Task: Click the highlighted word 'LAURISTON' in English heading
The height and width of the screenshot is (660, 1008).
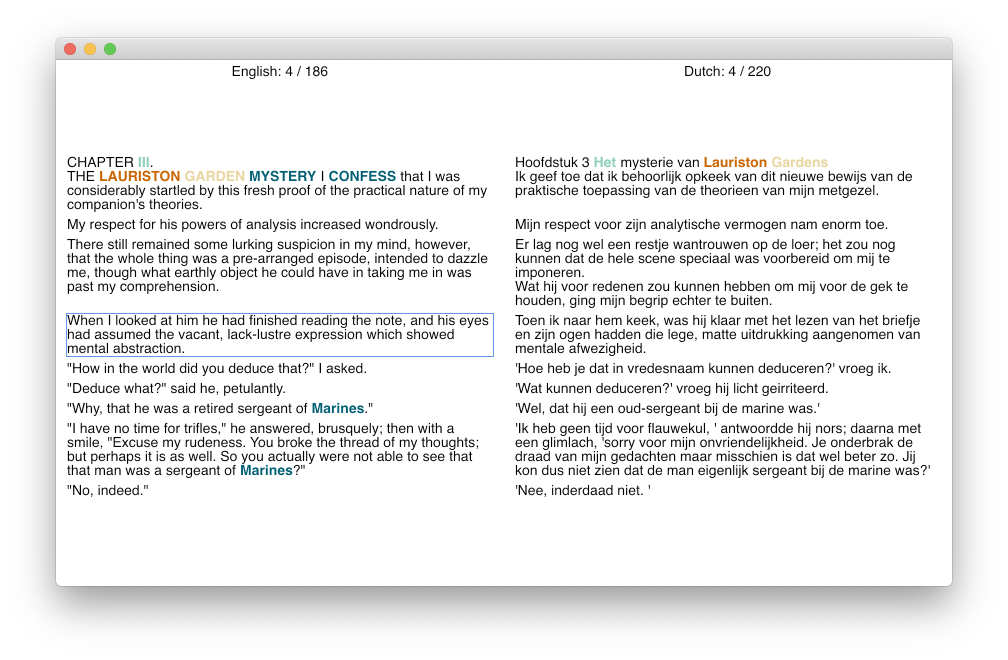Action: click(140, 176)
